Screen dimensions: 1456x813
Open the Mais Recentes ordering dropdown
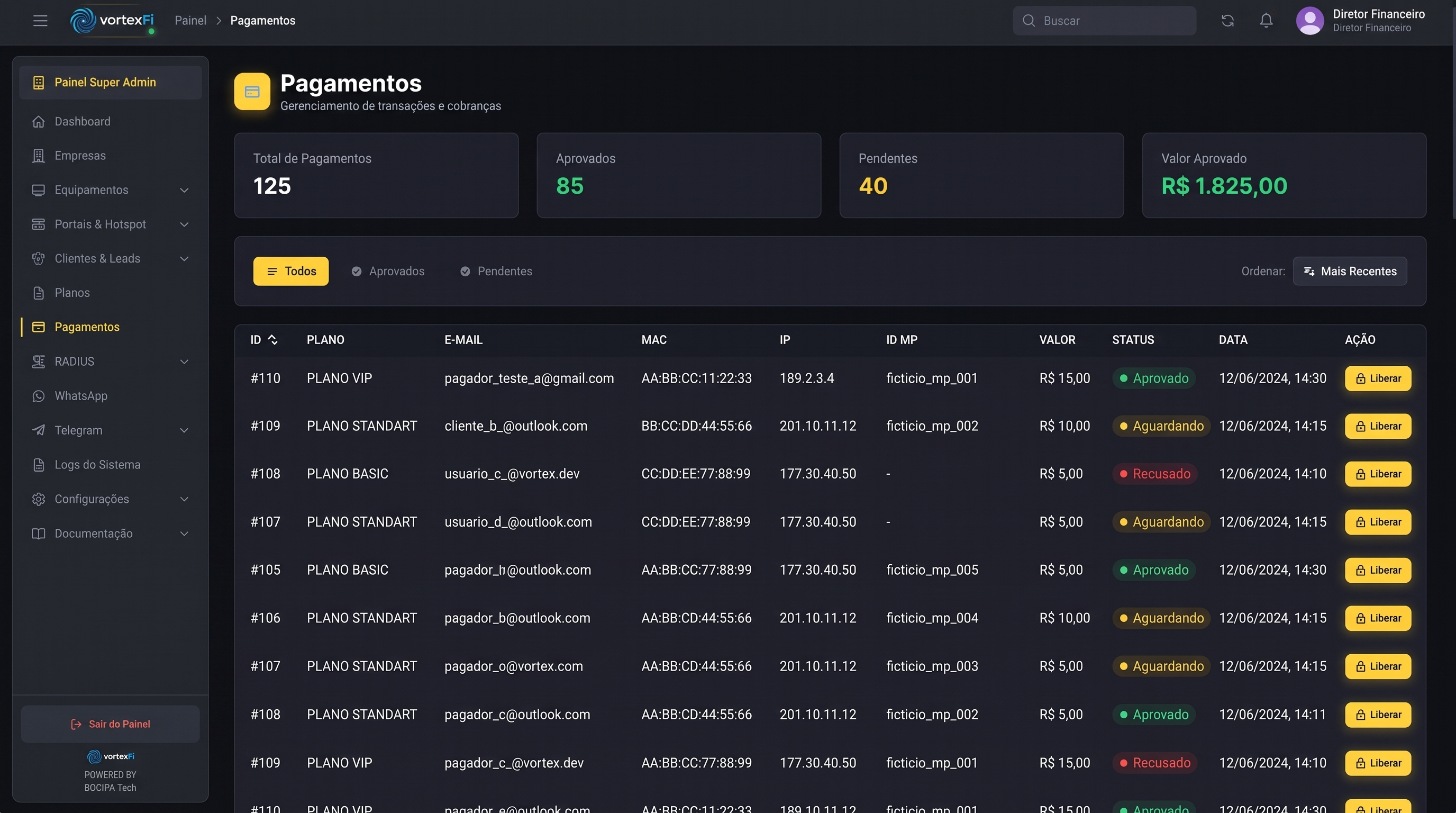[x=1350, y=272]
